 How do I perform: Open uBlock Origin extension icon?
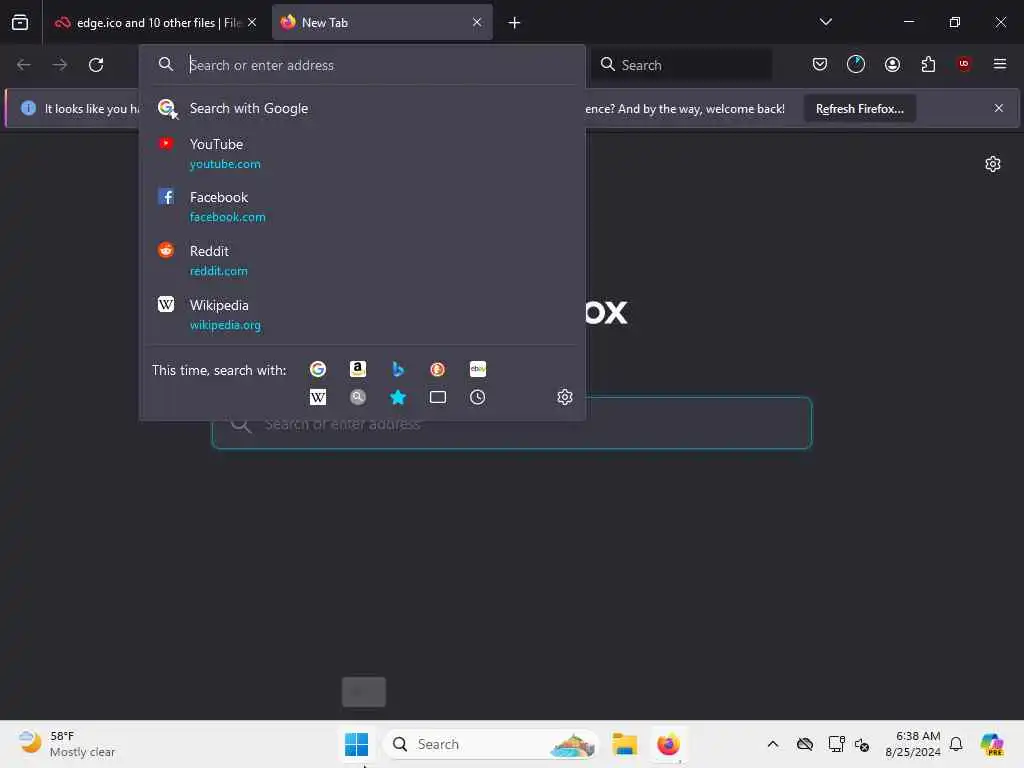click(x=964, y=63)
